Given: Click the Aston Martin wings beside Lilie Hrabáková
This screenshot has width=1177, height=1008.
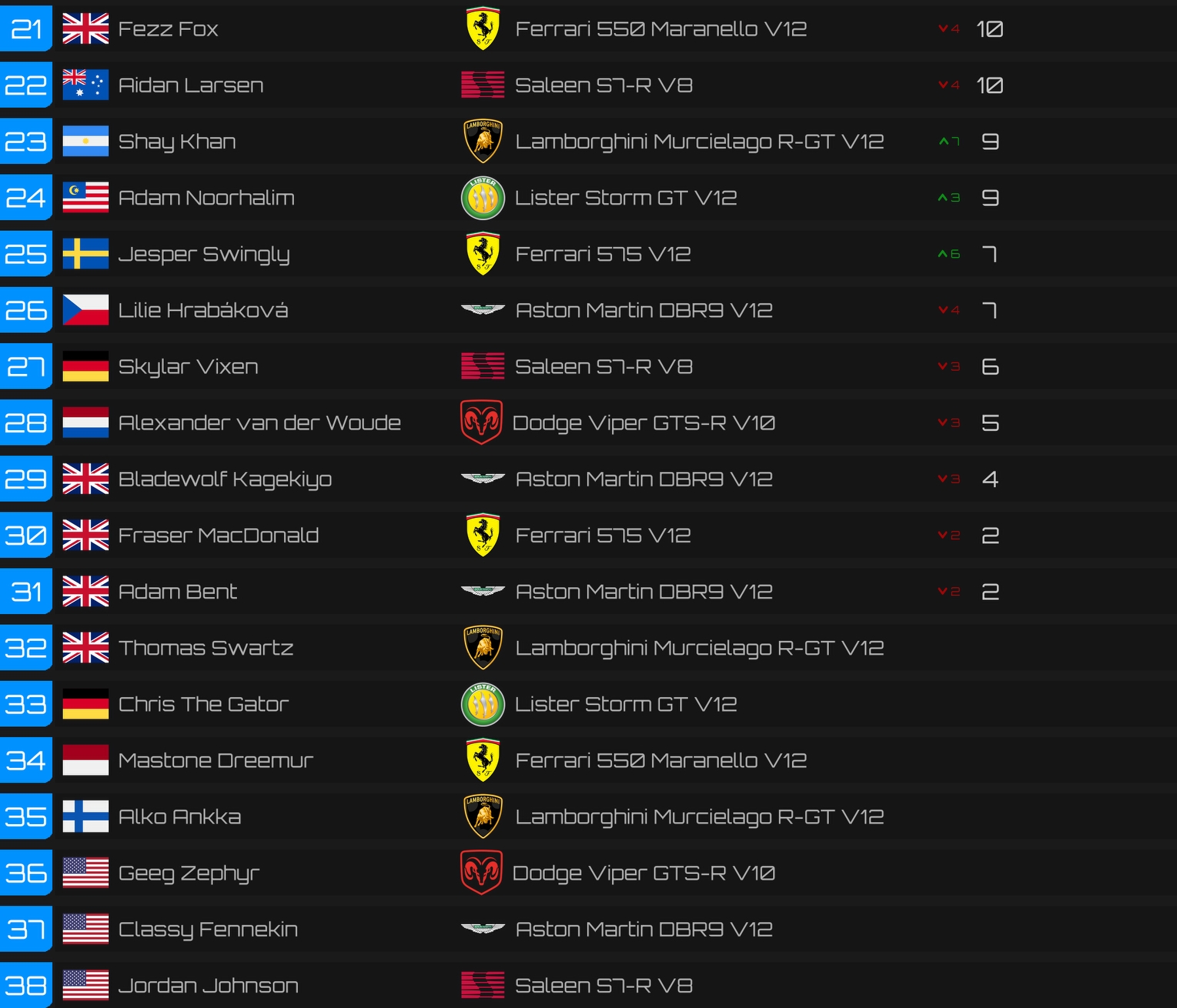Looking at the screenshot, I should coord(483,310).
